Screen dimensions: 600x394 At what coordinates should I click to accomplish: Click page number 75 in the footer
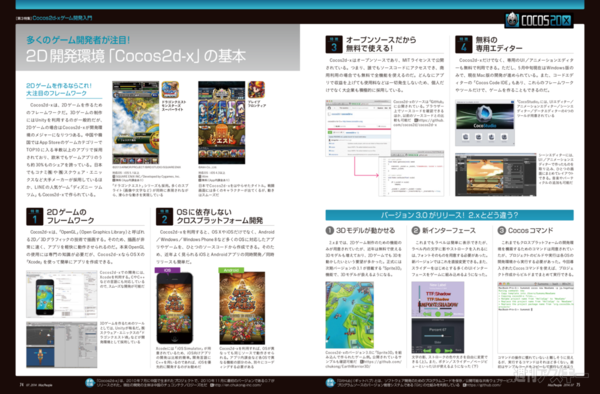click(x=578, y=385)
